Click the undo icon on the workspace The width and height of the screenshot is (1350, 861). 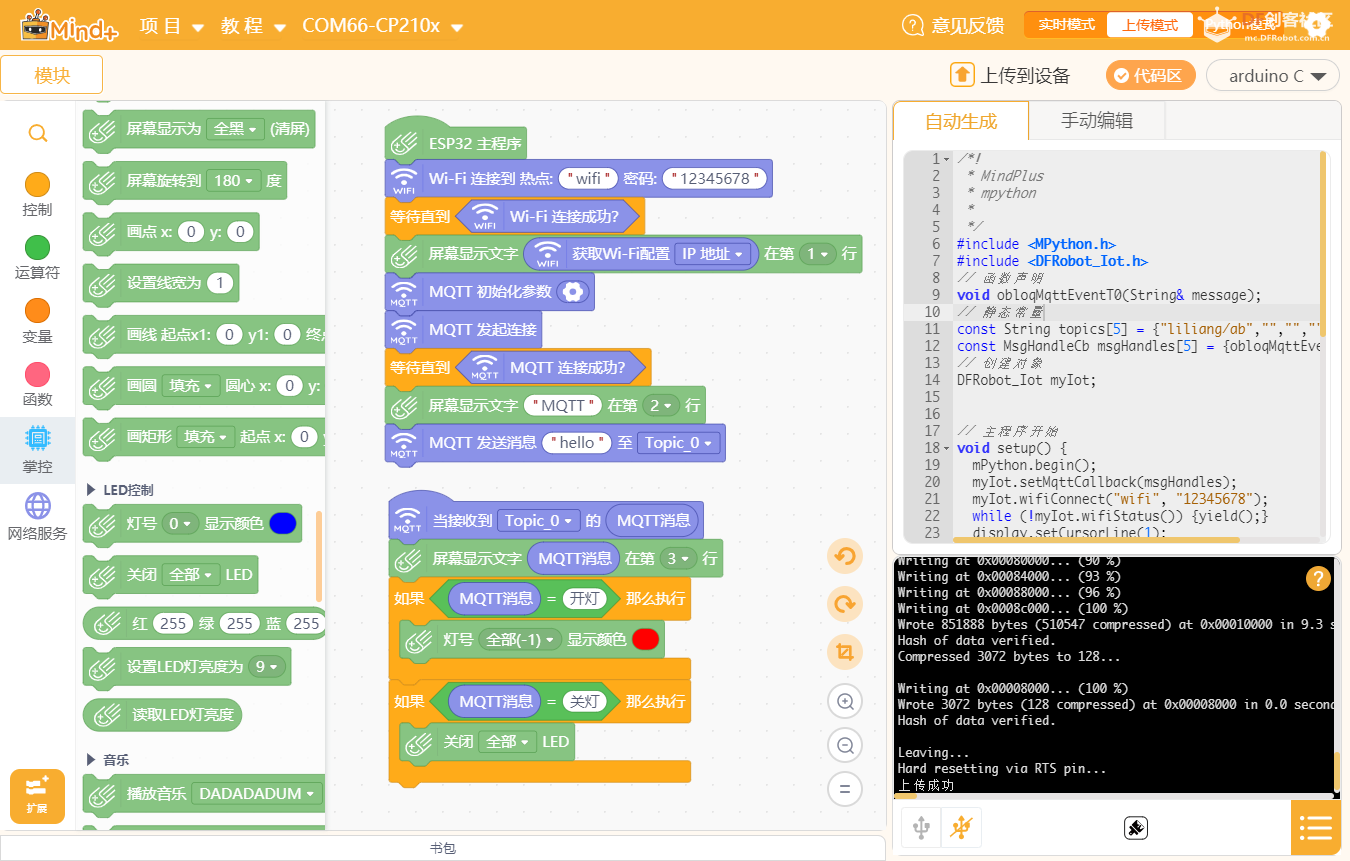845,557
